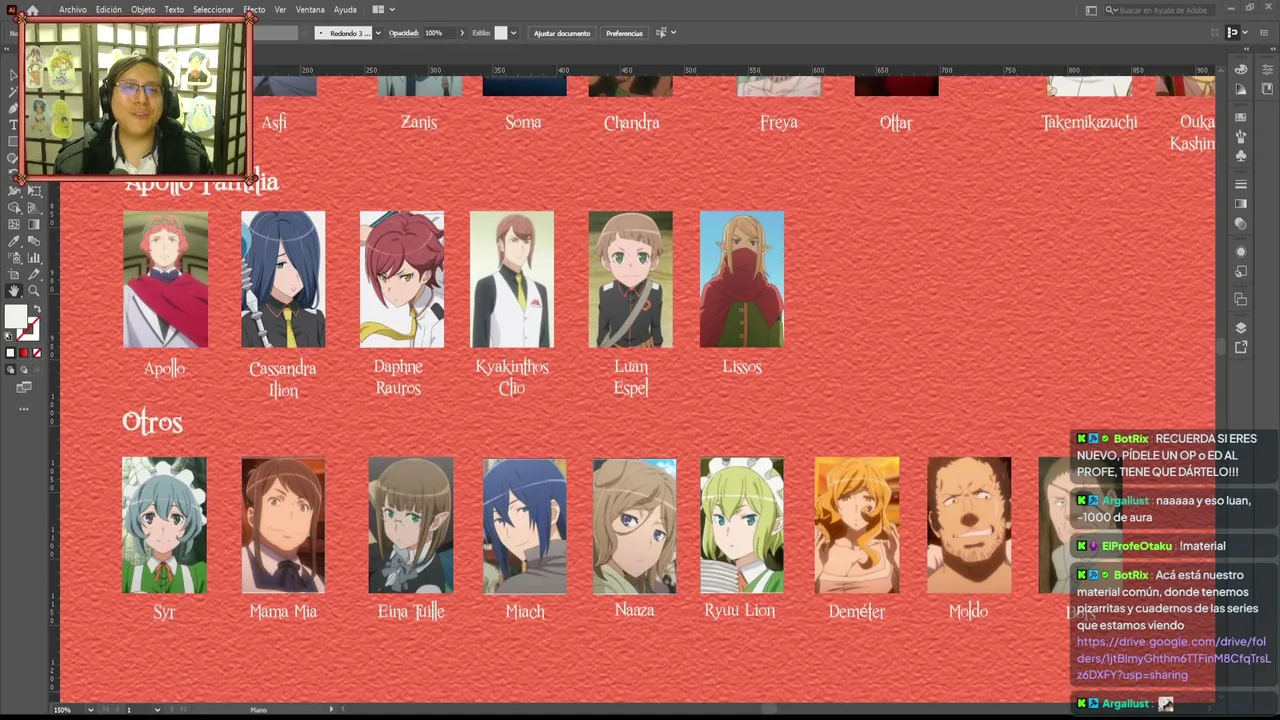Enable Draw Normal mode
This screenshot has width=1280, height=720.
pyautogui.click(x=11, y=370)
